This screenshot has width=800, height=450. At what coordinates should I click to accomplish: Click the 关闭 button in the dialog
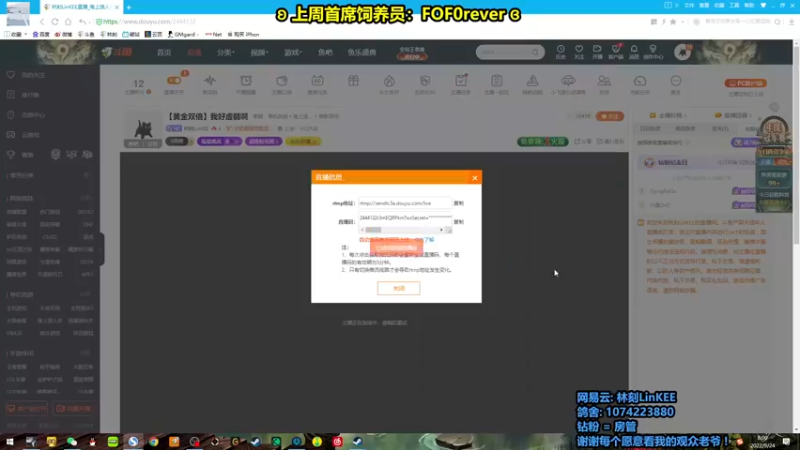click(398, 288)
